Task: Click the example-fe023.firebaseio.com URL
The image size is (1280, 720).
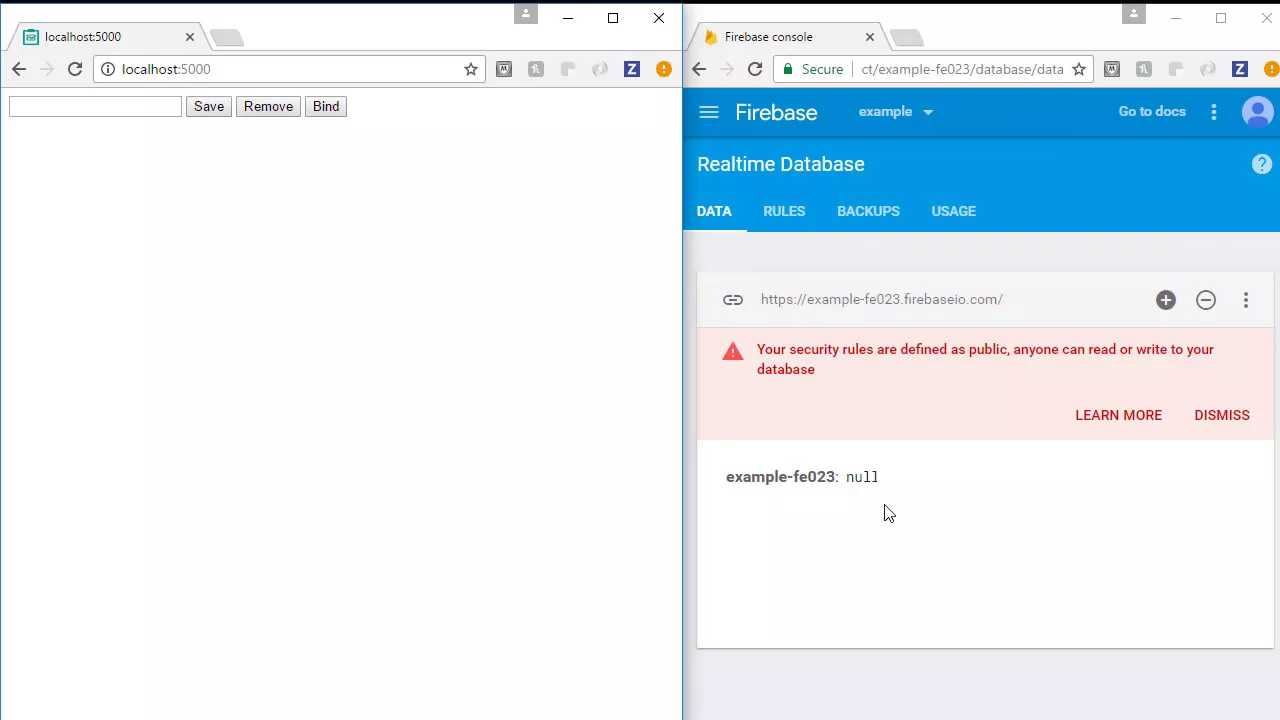Action: coord(882,299)
